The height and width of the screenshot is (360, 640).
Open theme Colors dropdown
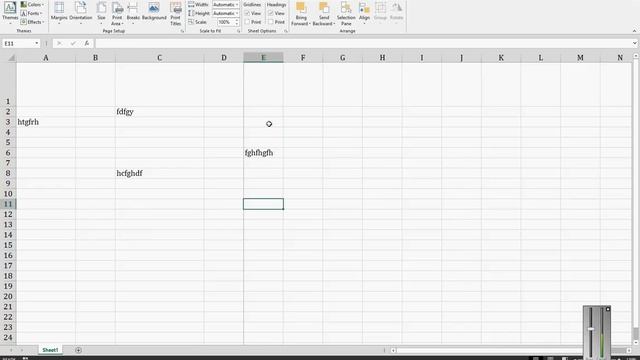(32, 4)
